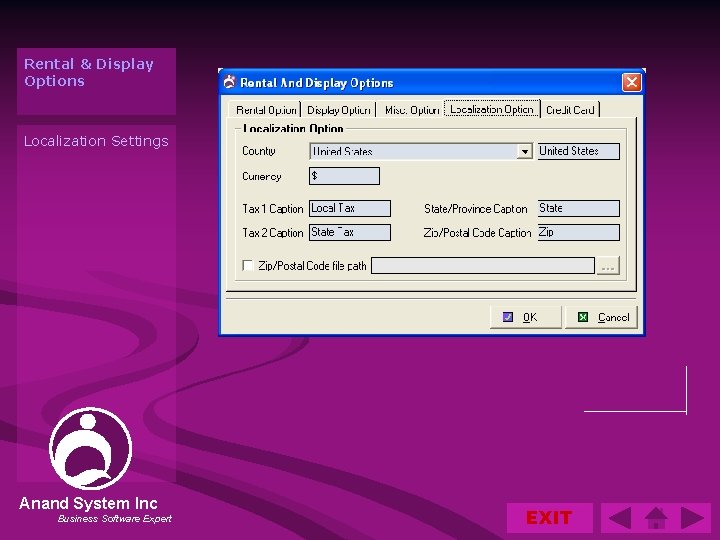Image resolution: width=720 pixels, height=540 pixels.
Task: Click the red EXIT button
Action: 550,518
